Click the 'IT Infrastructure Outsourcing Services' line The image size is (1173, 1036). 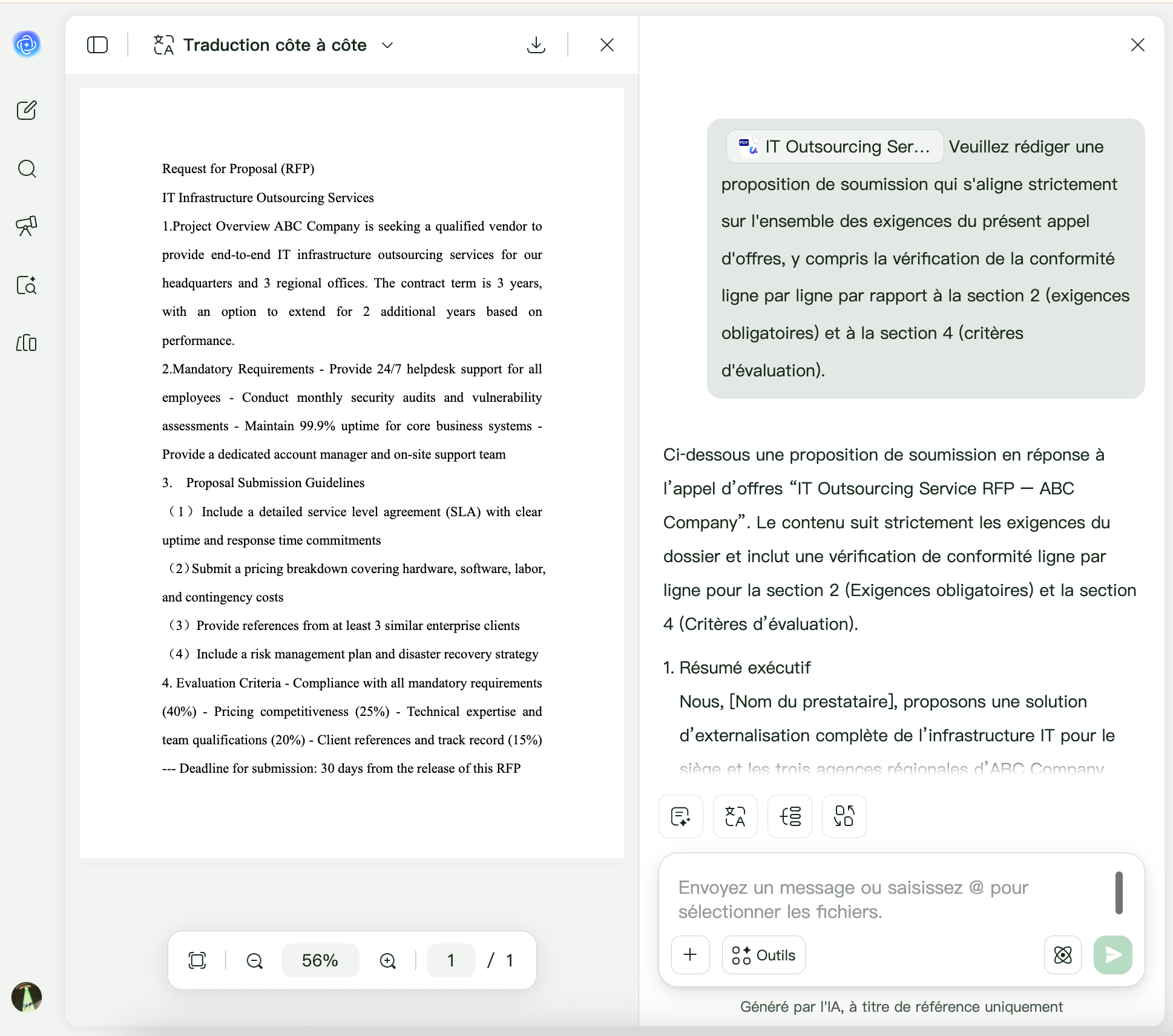[268, 198]
